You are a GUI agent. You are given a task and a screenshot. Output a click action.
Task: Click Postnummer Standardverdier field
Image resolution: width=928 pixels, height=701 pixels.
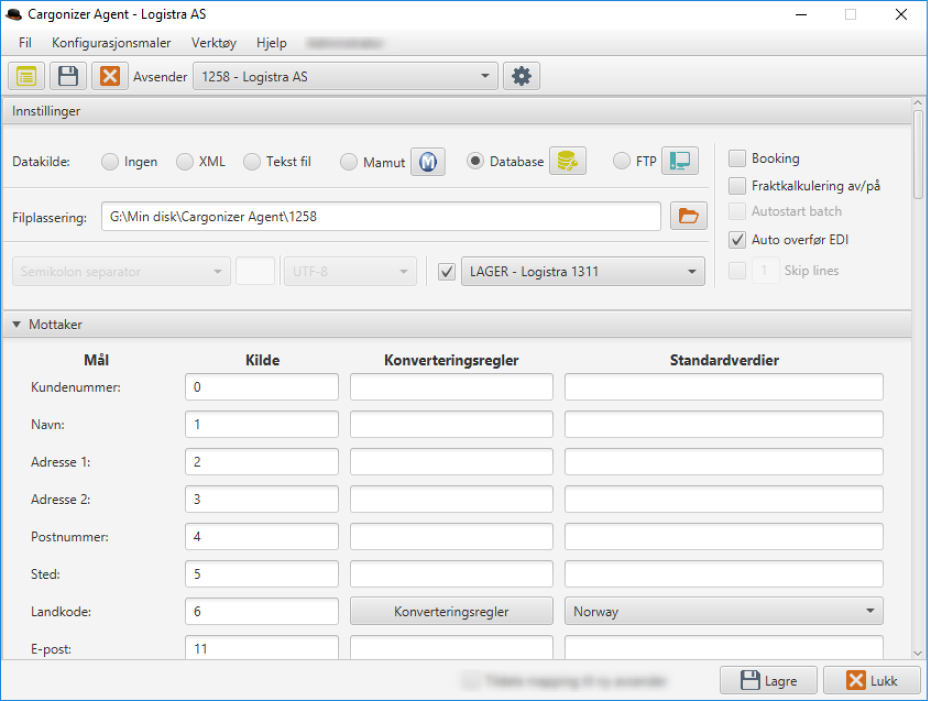(x=724, y=536)
